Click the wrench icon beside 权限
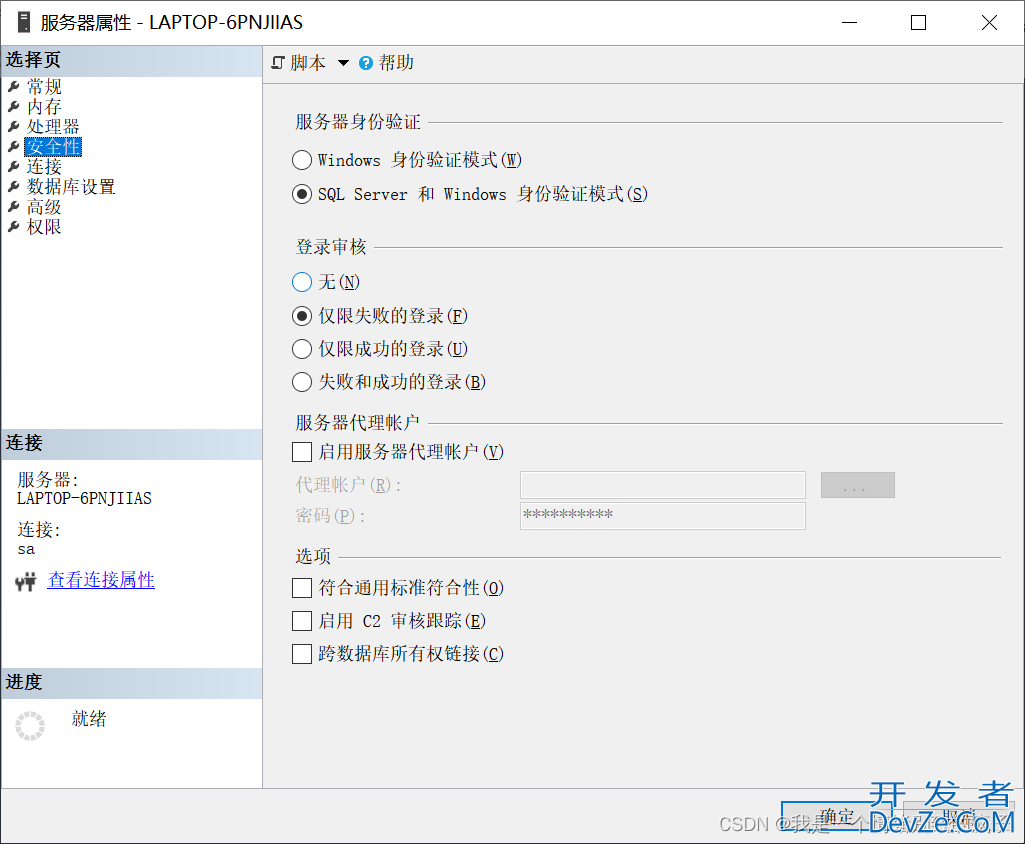The width and height of the screenshot is (1025, 844). click(14, 227)
